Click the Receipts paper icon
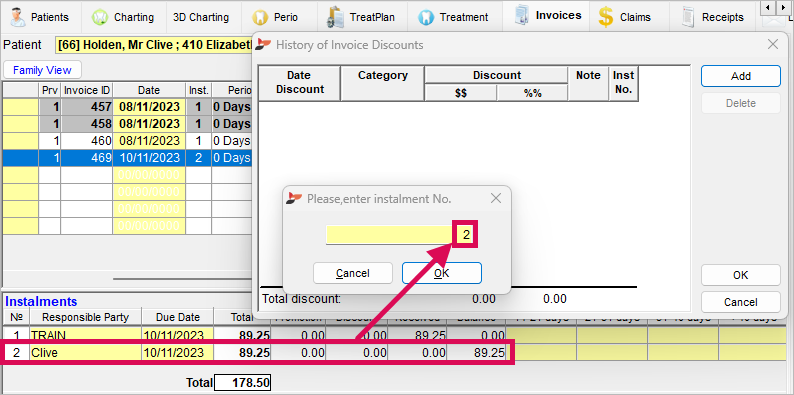The width and height of the screenshot is (794, 395). click(688, 17)
